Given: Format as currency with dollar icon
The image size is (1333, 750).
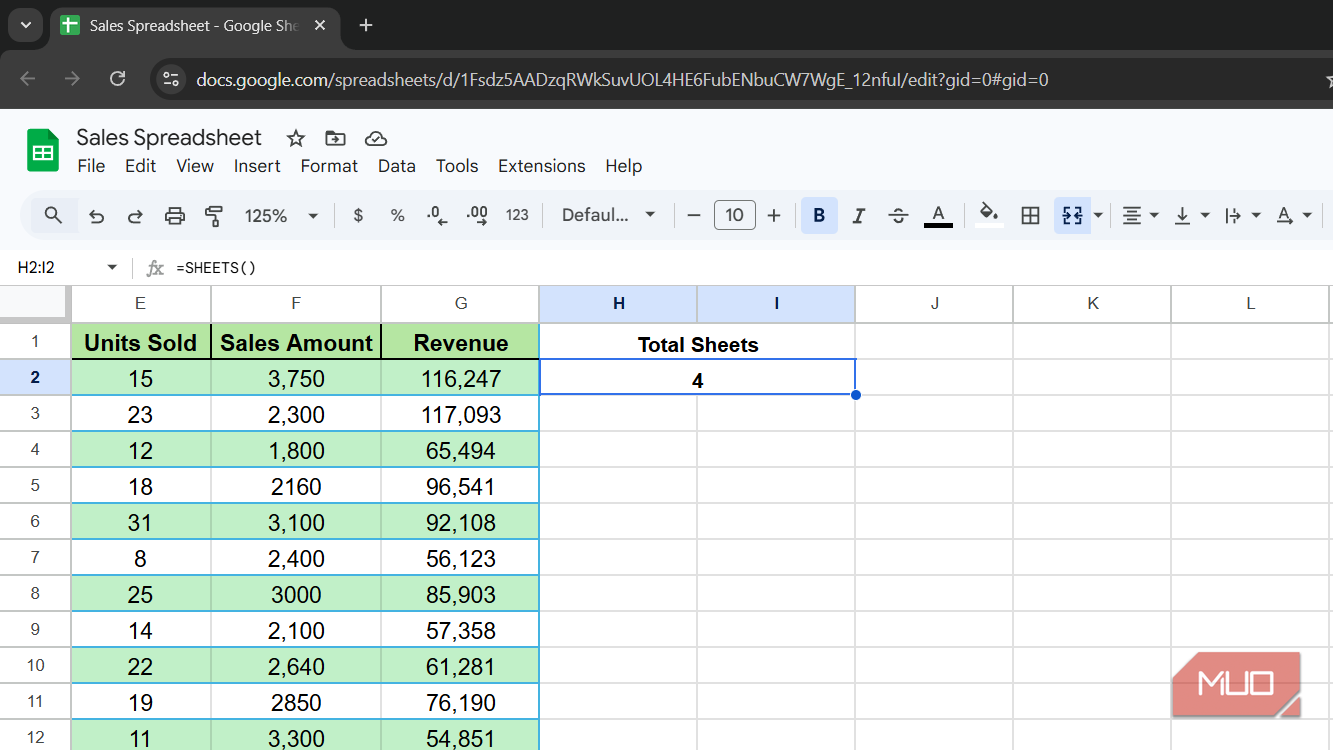Looking at the screenshot, I should (358, 215).
